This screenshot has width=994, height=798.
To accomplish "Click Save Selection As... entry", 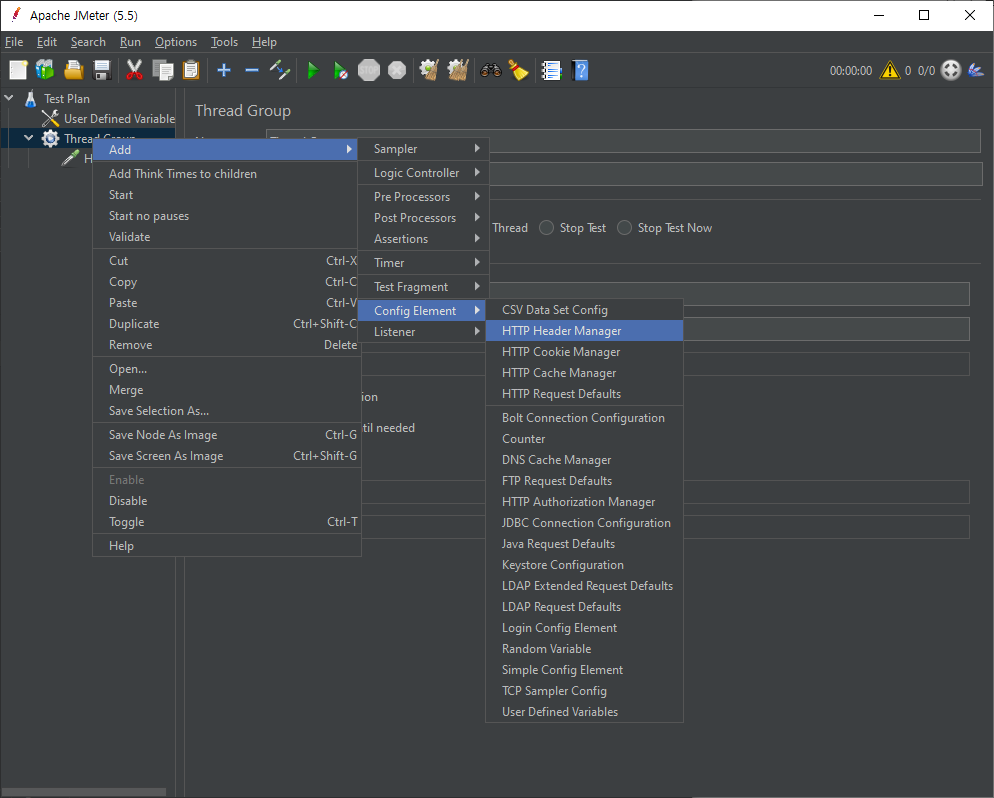I will coord(227,411).
